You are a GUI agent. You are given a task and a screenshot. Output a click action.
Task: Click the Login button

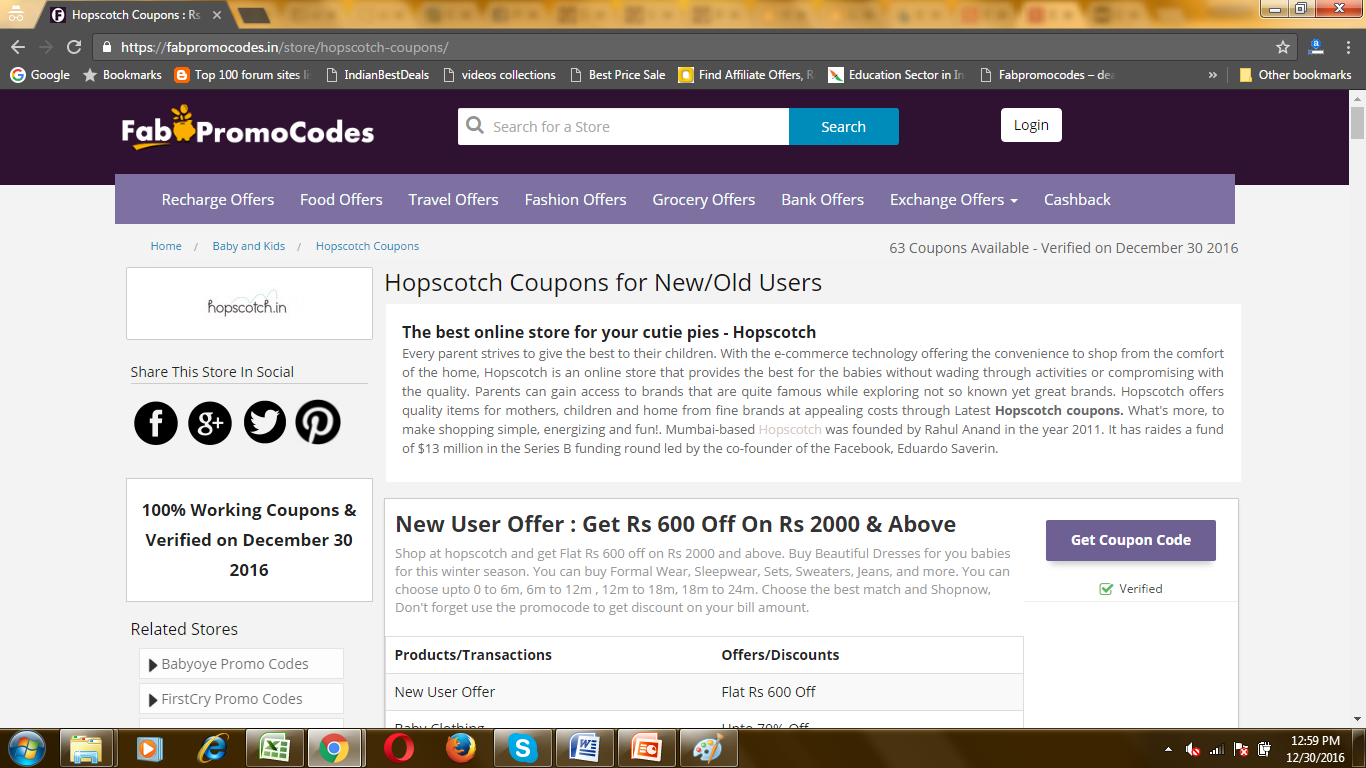[x=1031, y=125]
